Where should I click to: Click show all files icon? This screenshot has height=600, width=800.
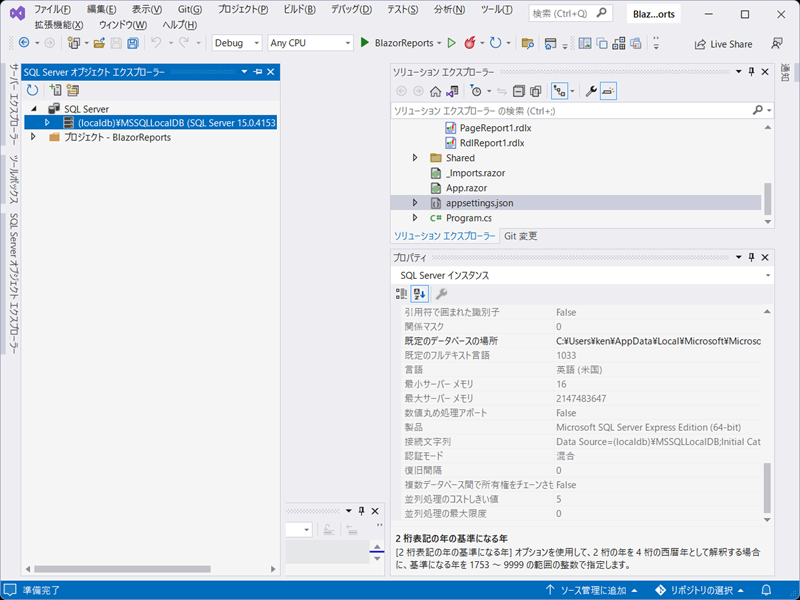[536, 91]
